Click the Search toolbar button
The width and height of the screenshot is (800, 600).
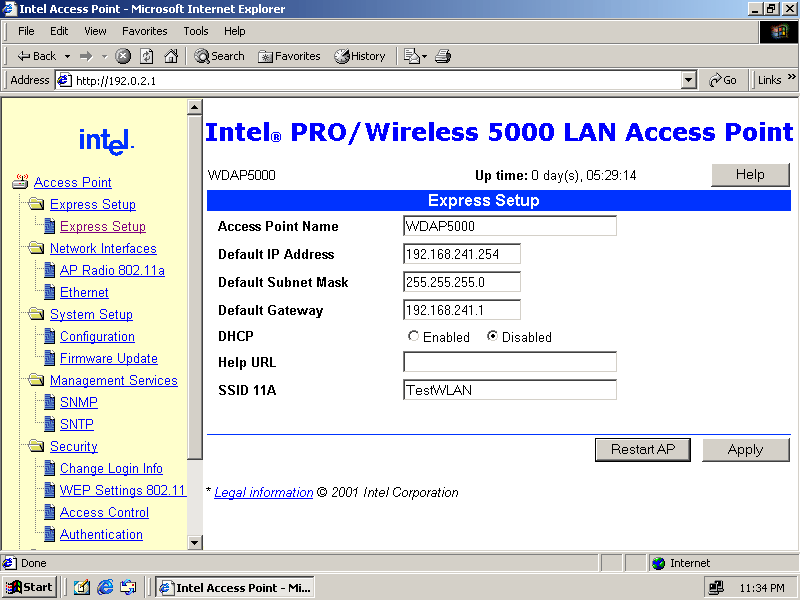coord(219,56)
